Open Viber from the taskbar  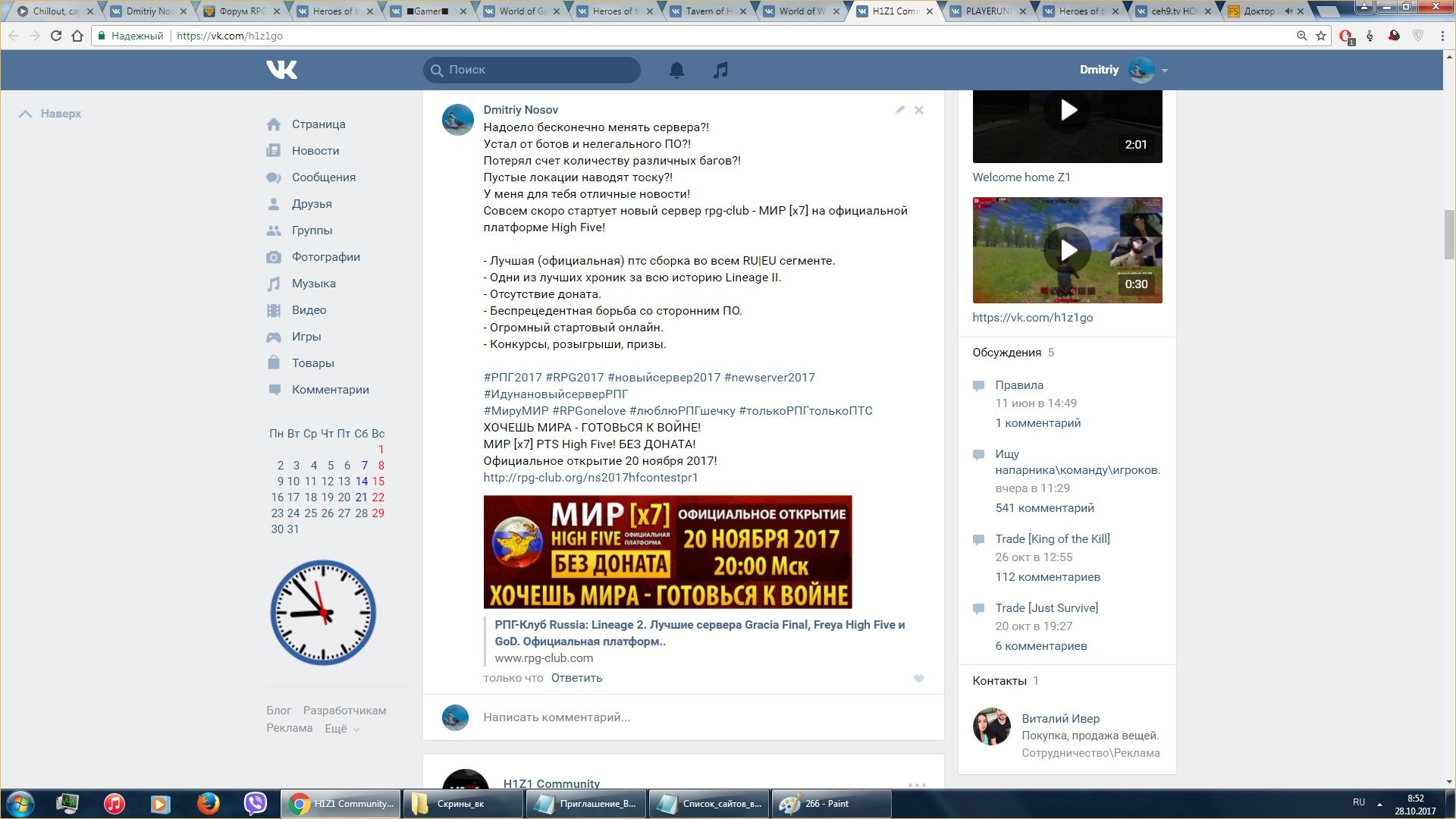point(256,804)
